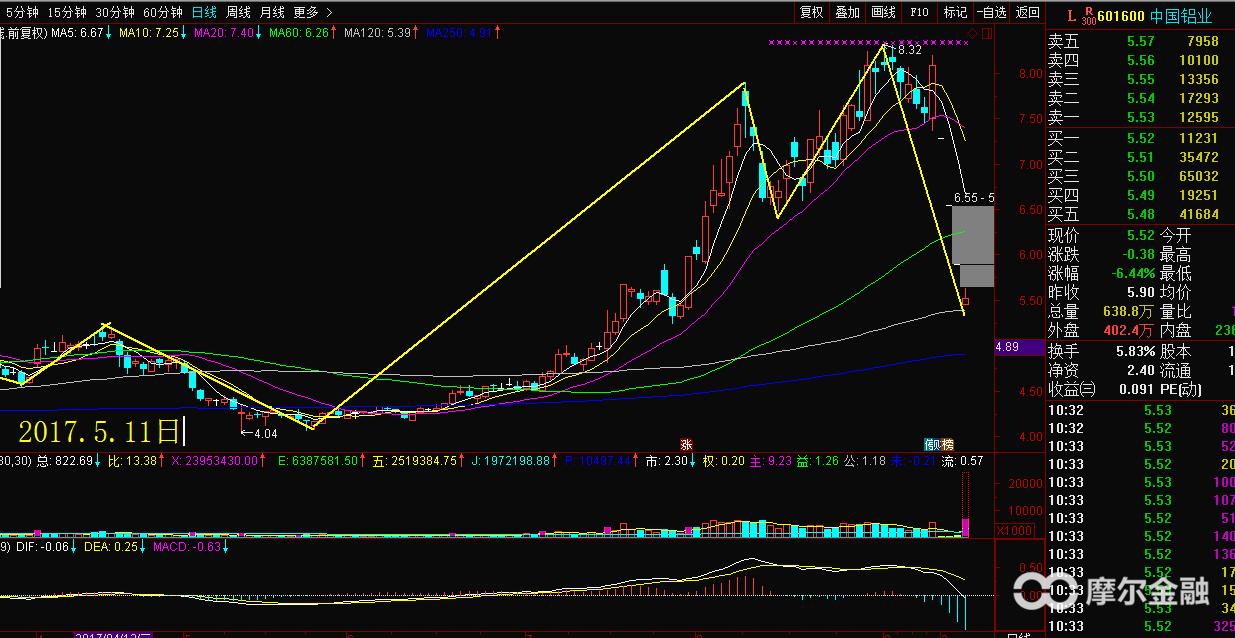The width and height of the screenshot is (1235, 638).
Task: Select the 月线 monthly chart tab
Action: [x=272, y=12]
